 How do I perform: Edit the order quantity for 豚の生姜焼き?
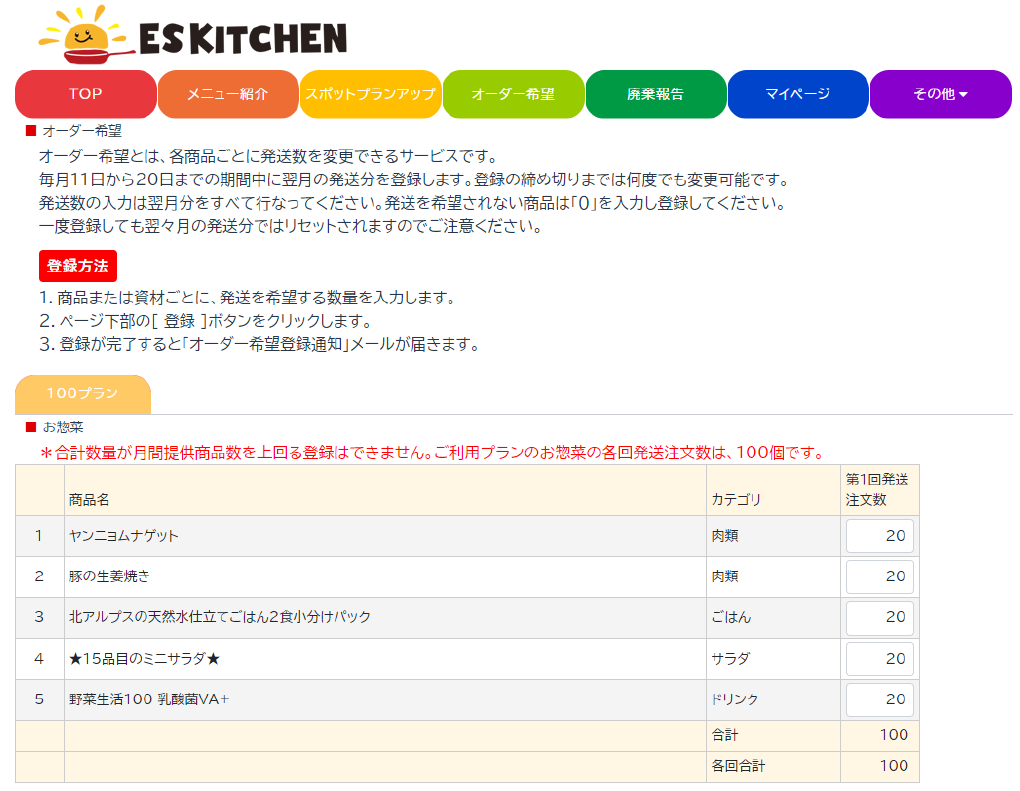tap(880, 576)
